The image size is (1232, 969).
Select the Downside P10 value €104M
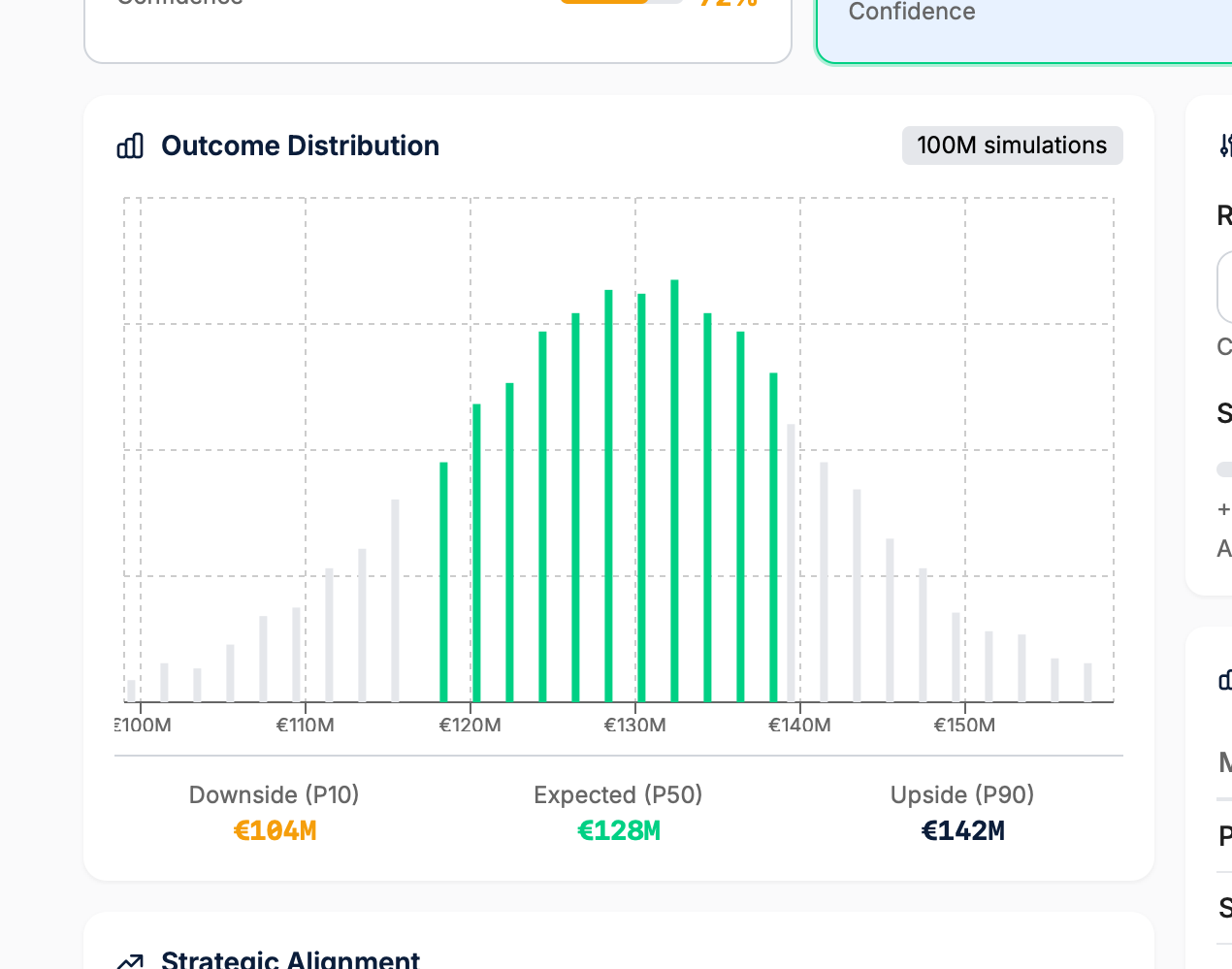(275, 830)
